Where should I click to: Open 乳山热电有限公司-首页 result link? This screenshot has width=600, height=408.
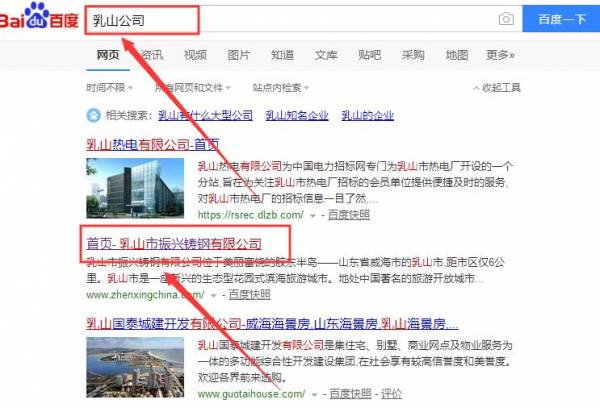click(153, 144)
